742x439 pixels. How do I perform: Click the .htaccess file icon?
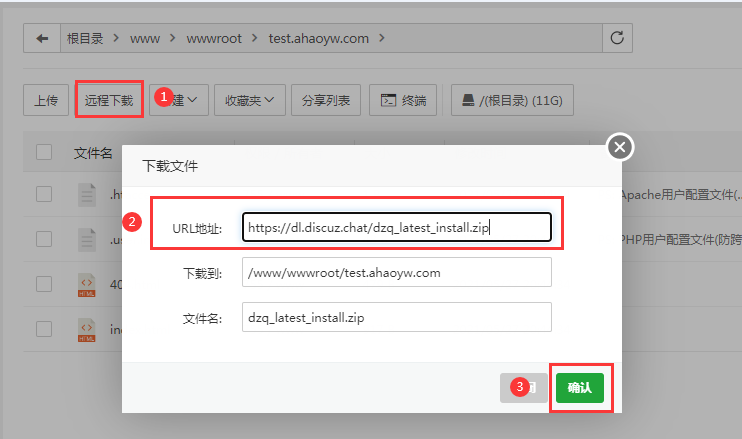[87, 194]
